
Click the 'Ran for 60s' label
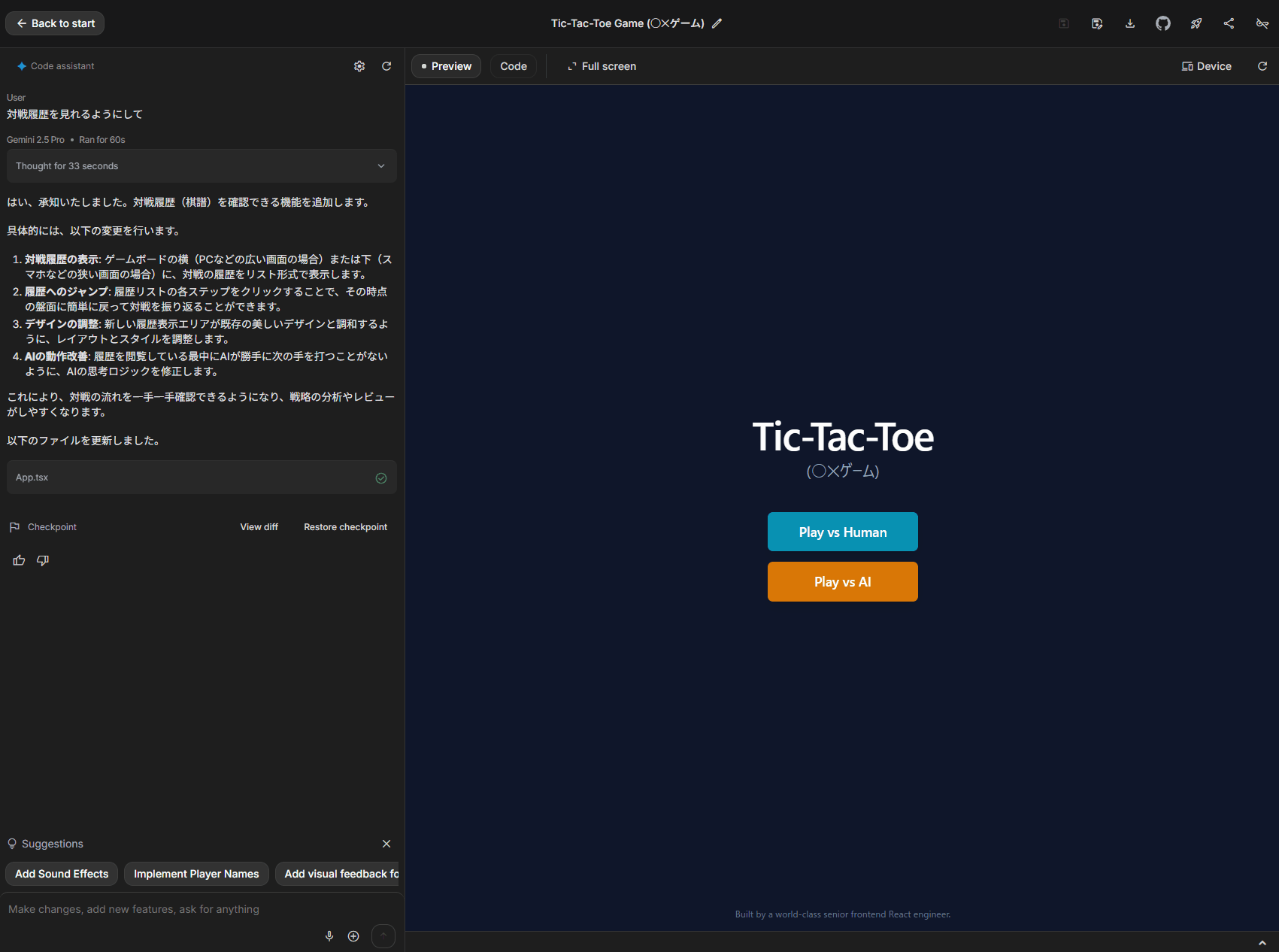click(x=102, y=140)
